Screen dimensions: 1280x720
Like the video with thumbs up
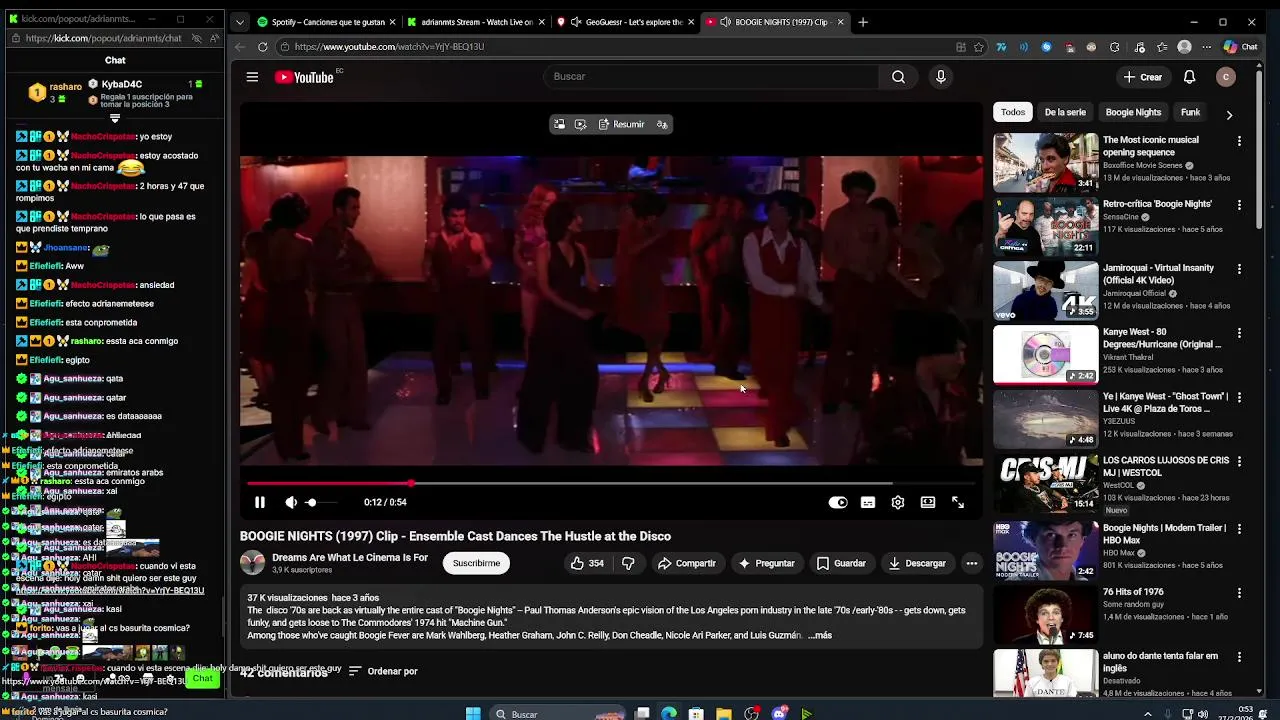click(587, 563)
